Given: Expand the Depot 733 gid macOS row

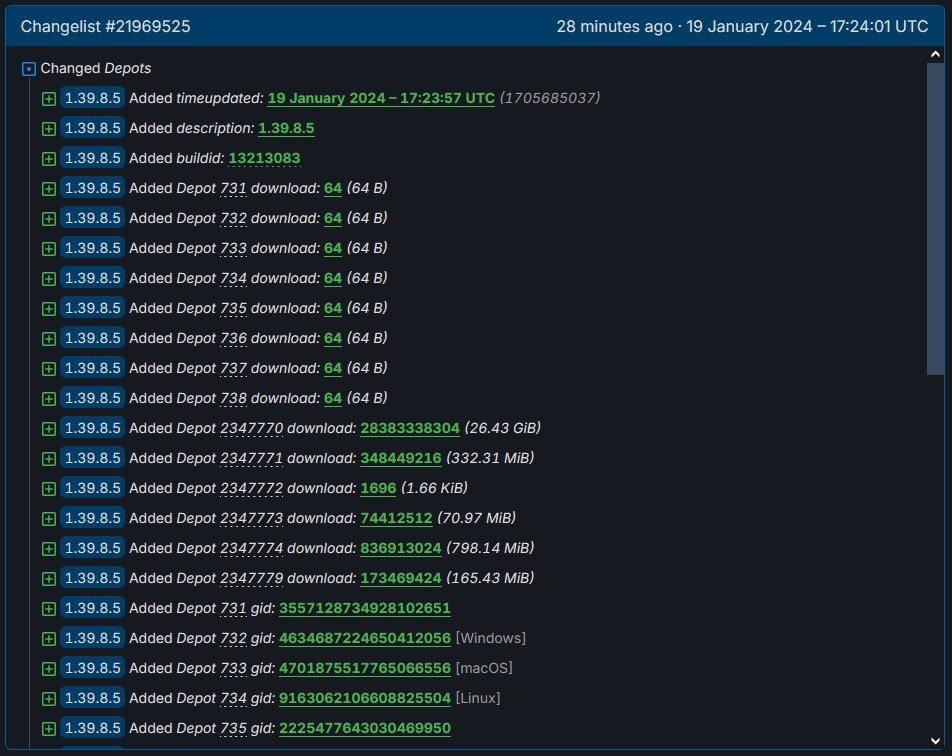Looking at the screenshot, I should coord(49,668).
